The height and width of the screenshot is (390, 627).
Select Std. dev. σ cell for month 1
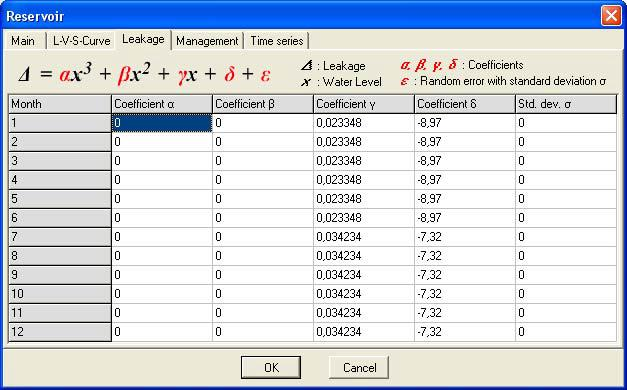click(566, 123)
